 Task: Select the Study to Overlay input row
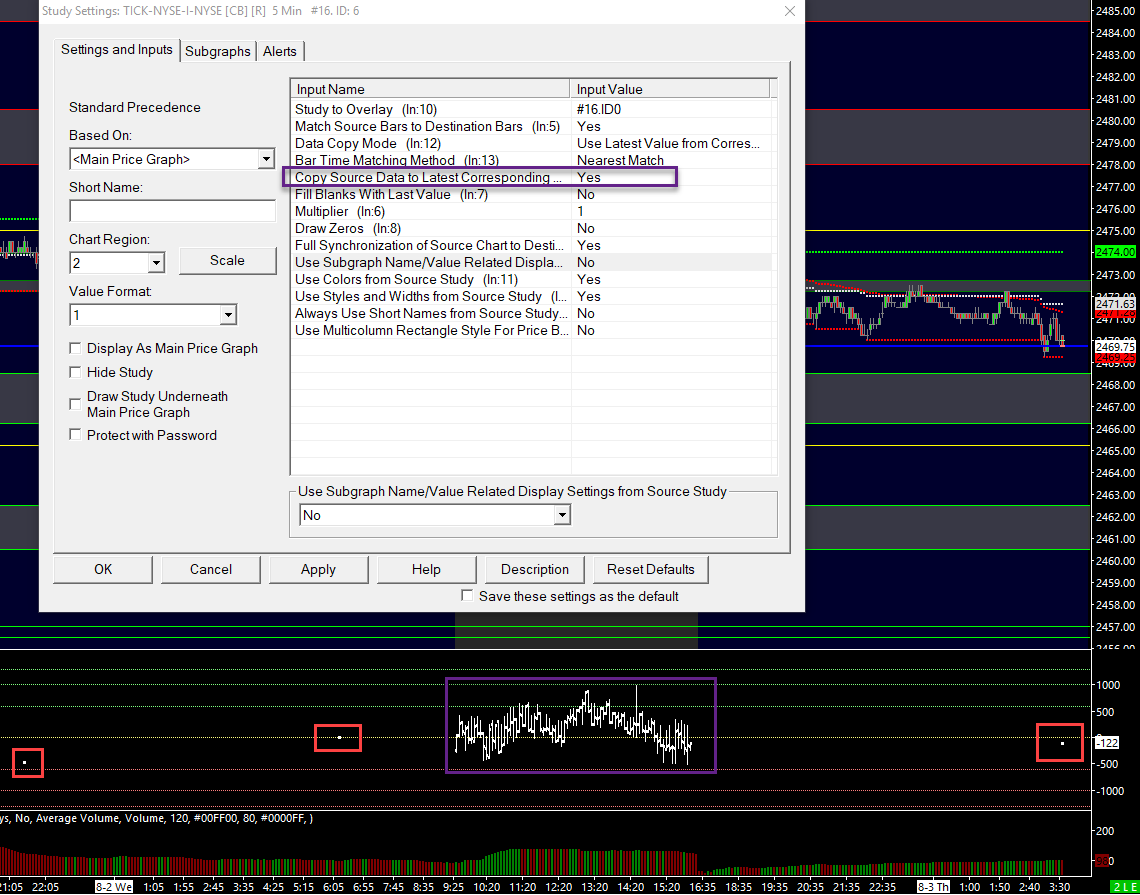[x=531, y=109]
